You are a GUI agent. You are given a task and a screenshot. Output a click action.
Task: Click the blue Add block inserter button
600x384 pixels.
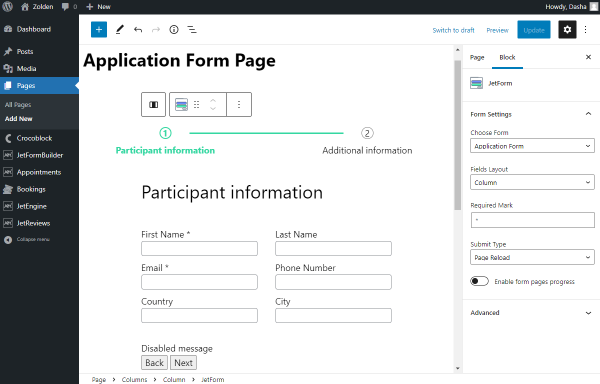tap(99, 29)
